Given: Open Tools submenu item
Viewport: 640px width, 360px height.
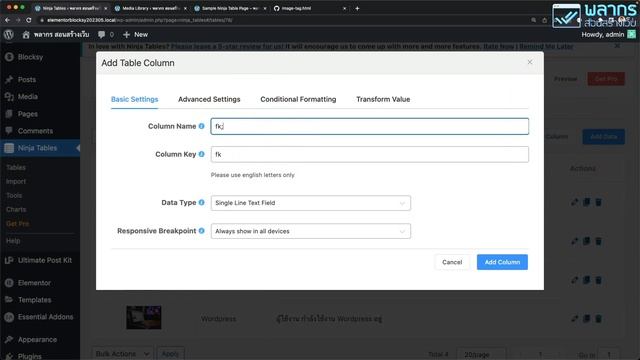Looking at the screenshot, I should coord(14,196).
